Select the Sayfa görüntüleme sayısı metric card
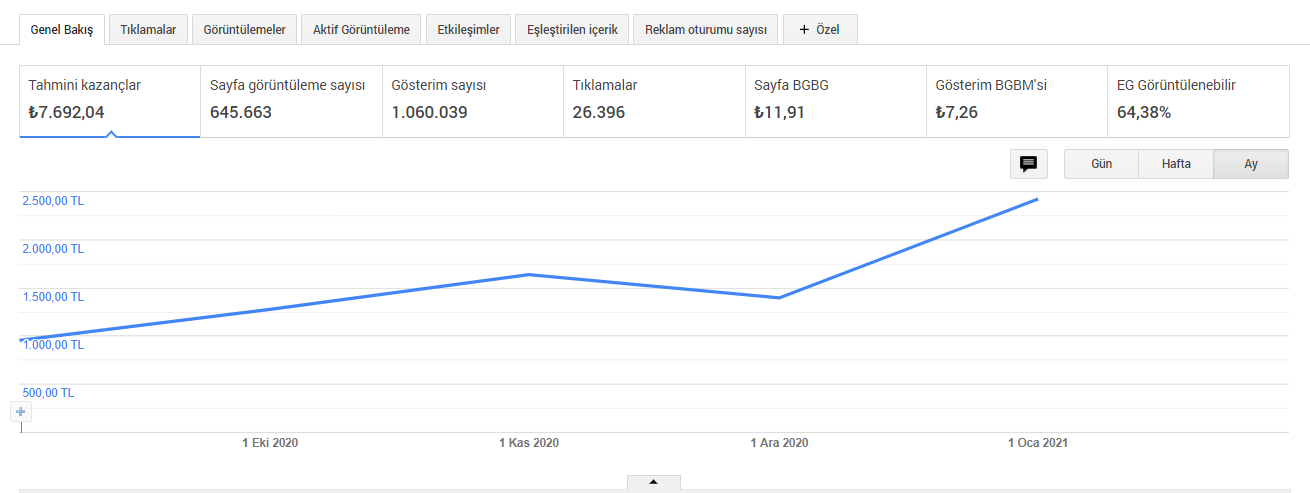The height and width of the screenshot is (493, 1310). tap(291, 101)
